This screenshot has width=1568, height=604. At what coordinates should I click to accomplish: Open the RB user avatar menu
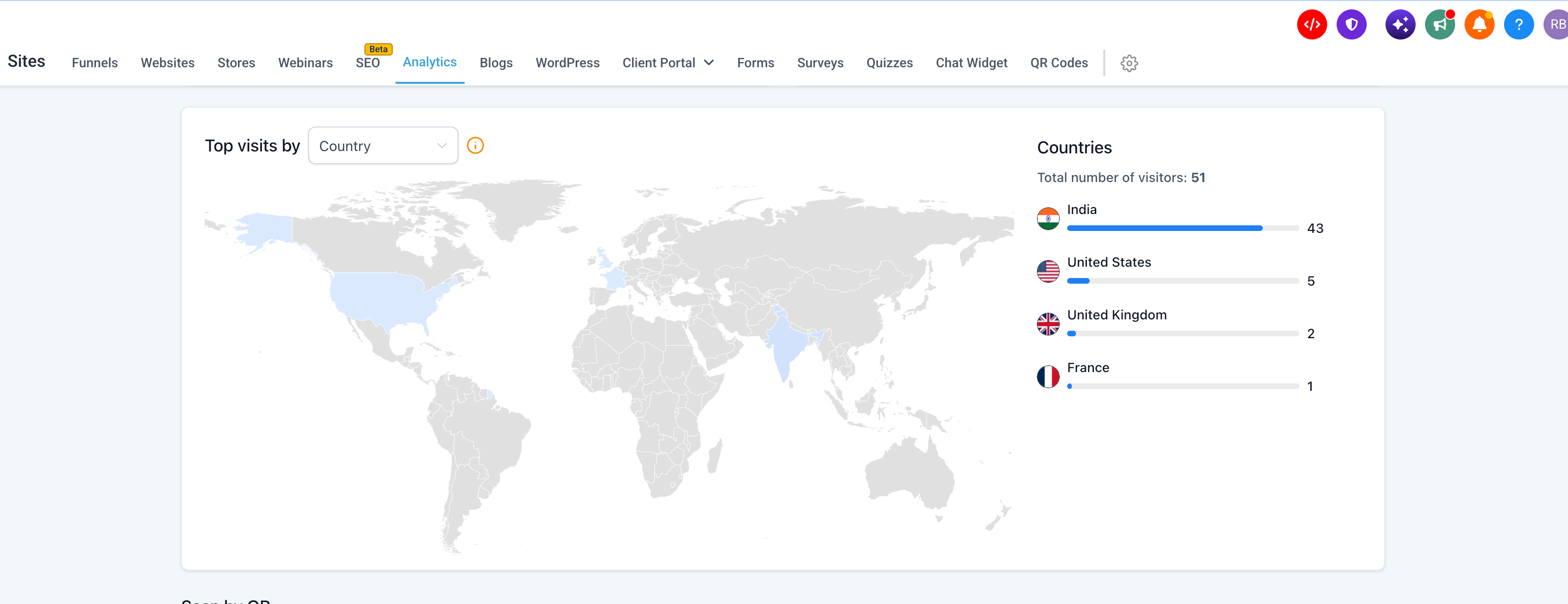[1556, 25]
